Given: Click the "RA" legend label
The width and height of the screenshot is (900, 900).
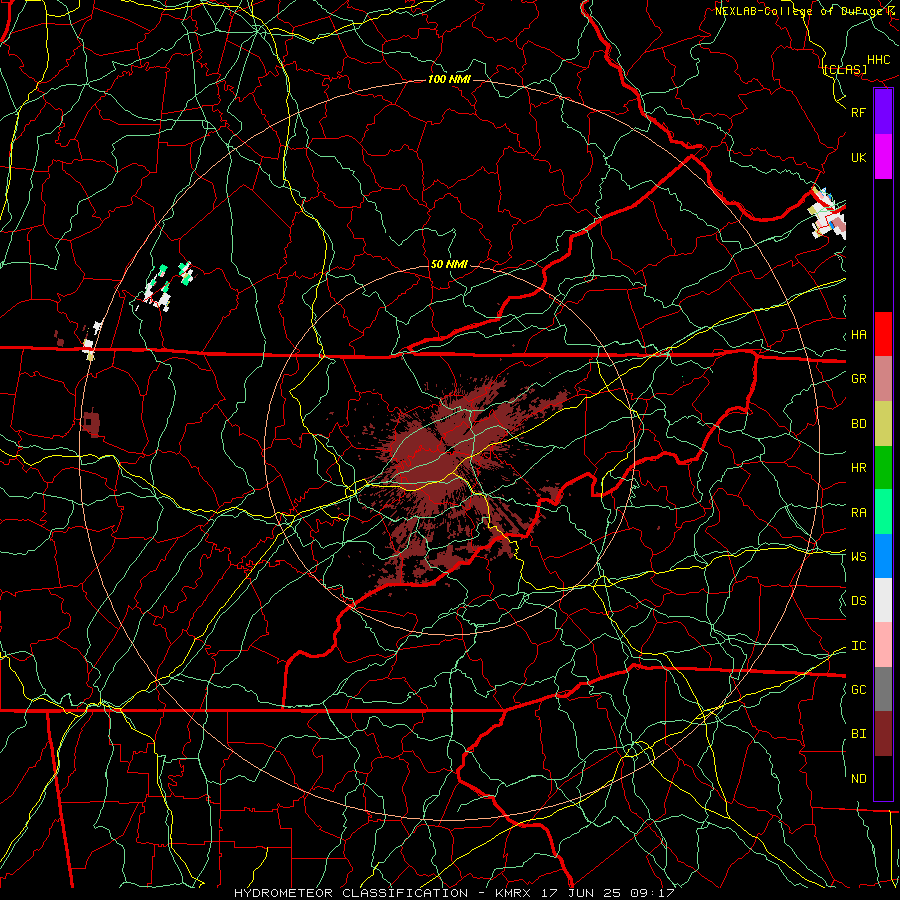Looking at the screenshot, I should [858, 513].
